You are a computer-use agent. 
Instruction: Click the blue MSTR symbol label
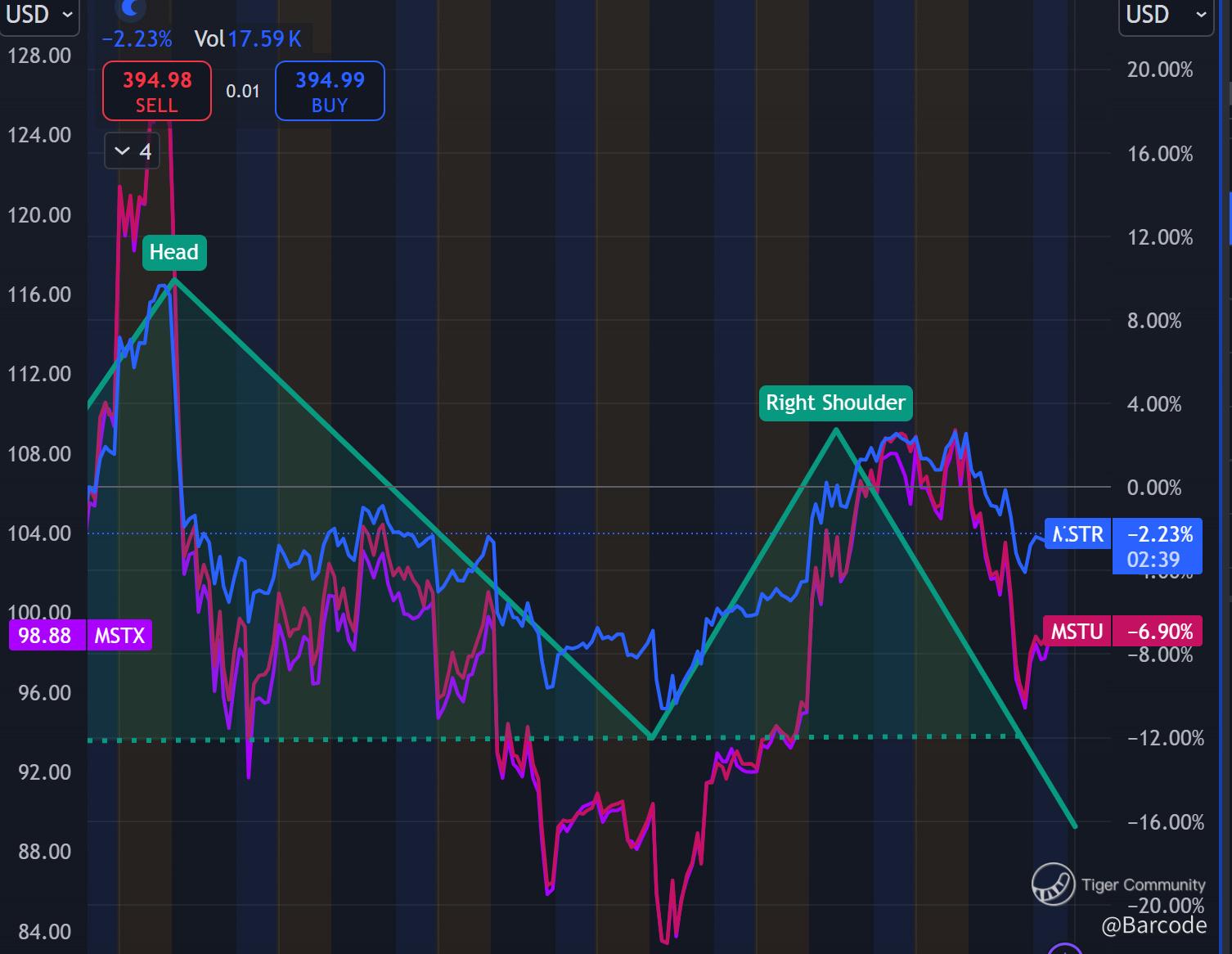[x=1078, y=534]
